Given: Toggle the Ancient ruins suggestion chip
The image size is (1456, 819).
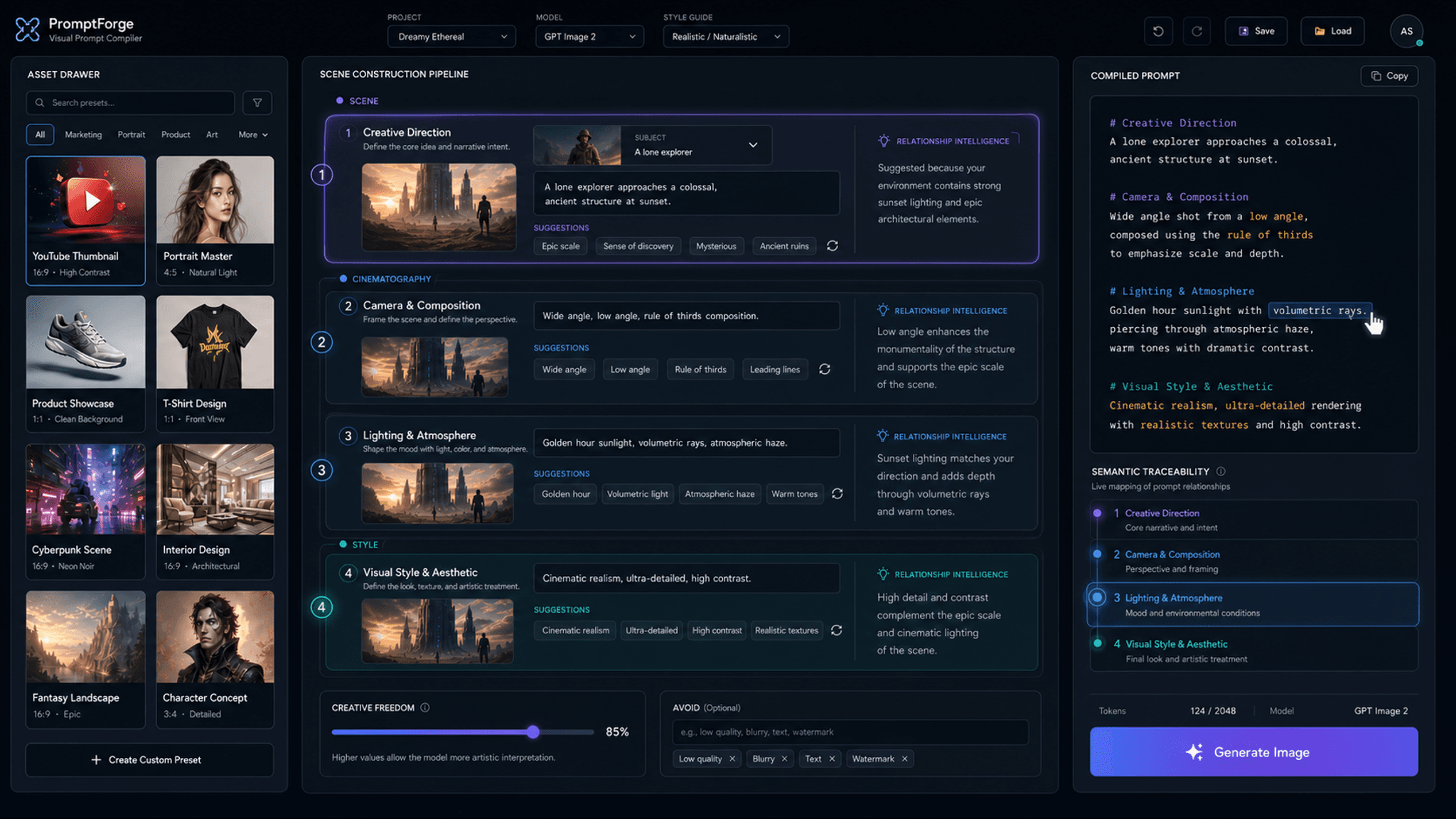Looking at the screenshot, I should 784,246.
